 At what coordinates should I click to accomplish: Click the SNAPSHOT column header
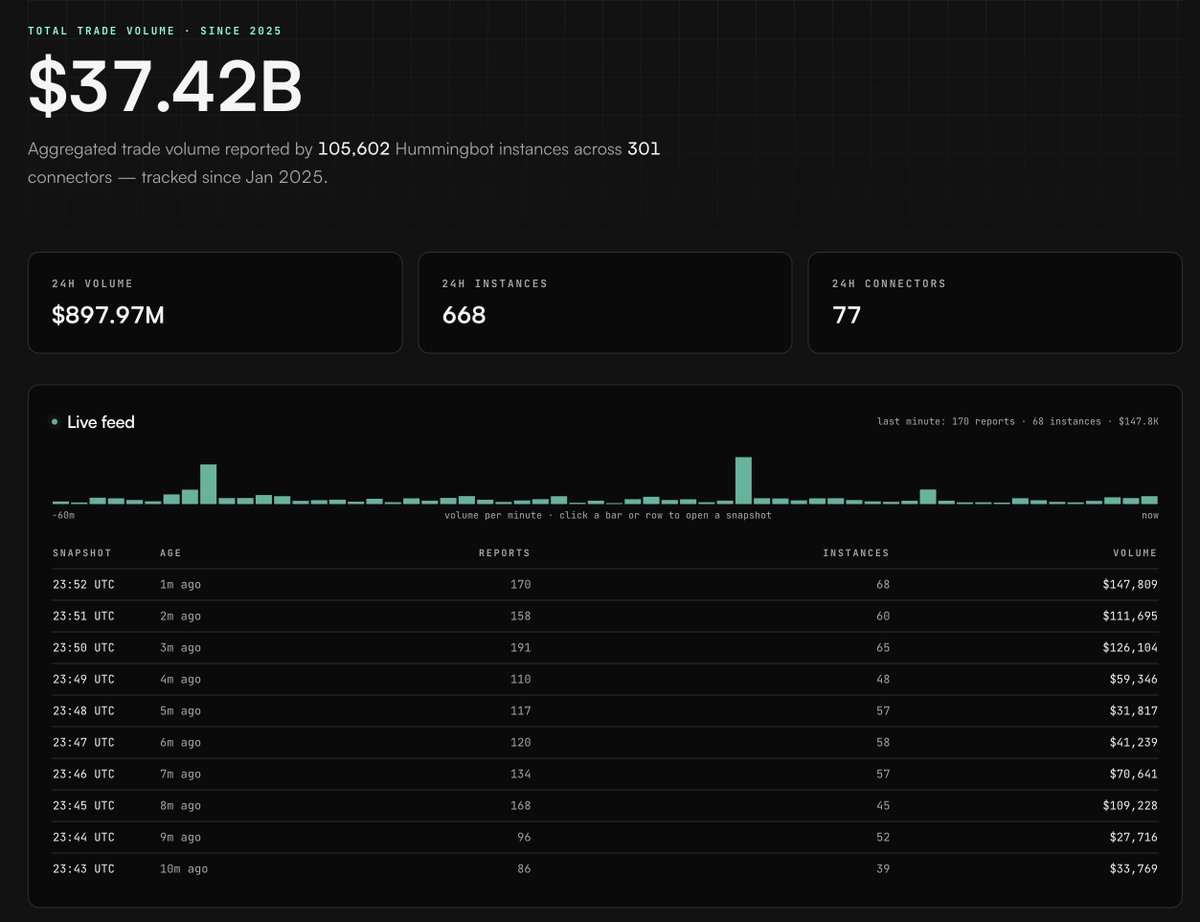(82, 553)
